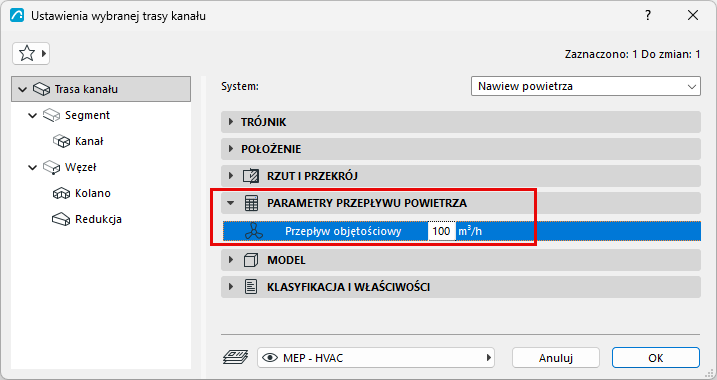The height and width of the screenshot is (380, 717).
Task: Click the Węzeł node icon
Action: click(51, 167)
